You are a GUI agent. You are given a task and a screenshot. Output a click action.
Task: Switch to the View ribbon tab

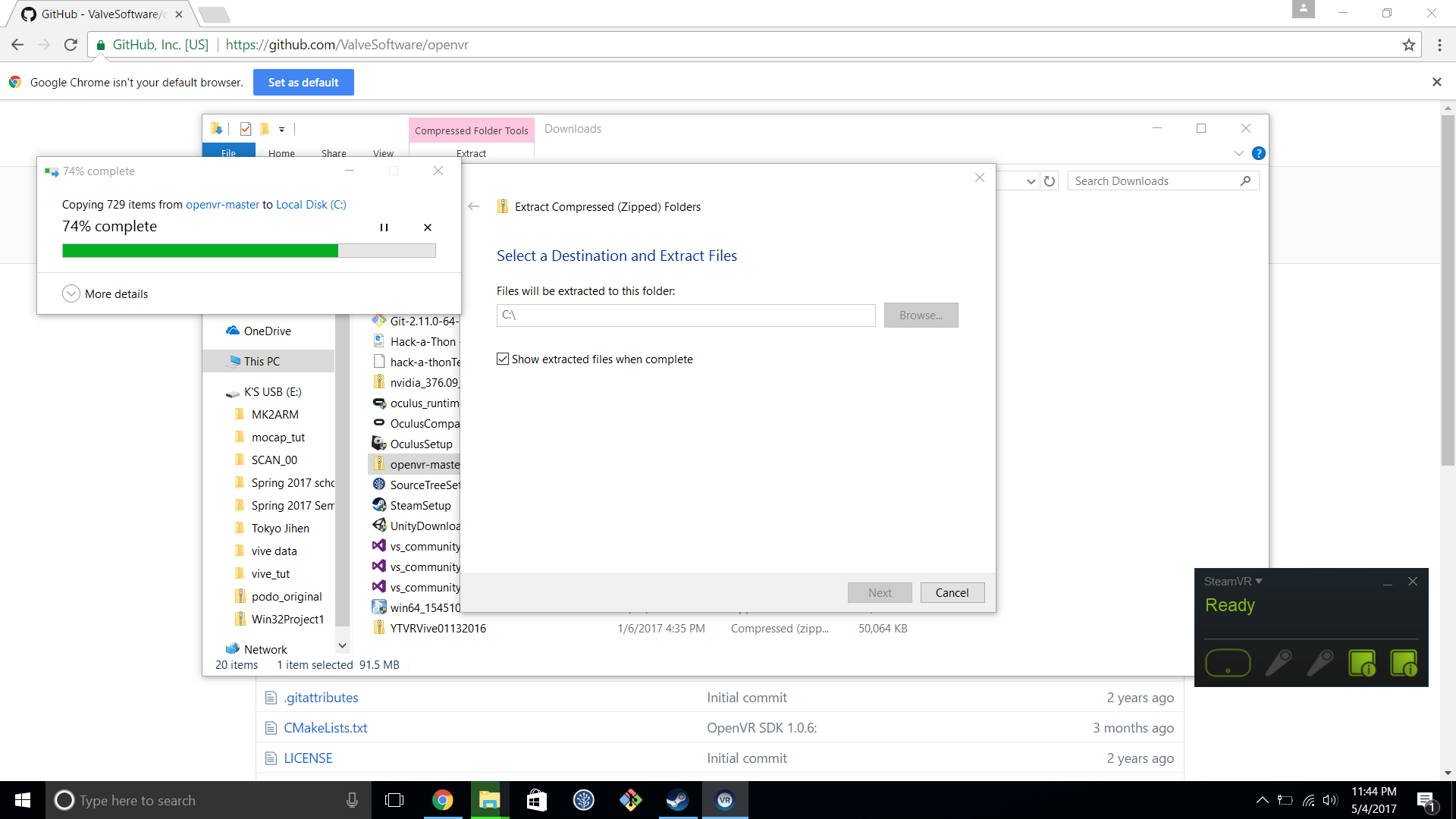[x=383, y=153]
